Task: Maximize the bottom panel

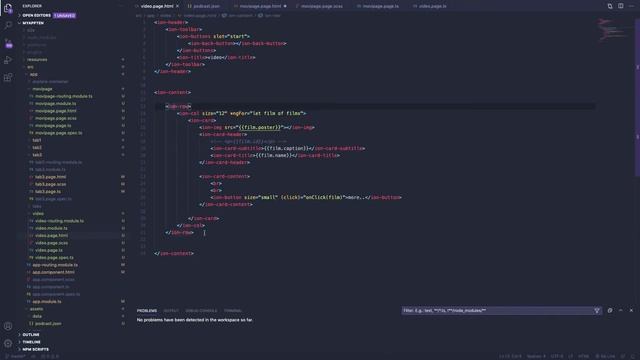Action: (x=620, y=311)
